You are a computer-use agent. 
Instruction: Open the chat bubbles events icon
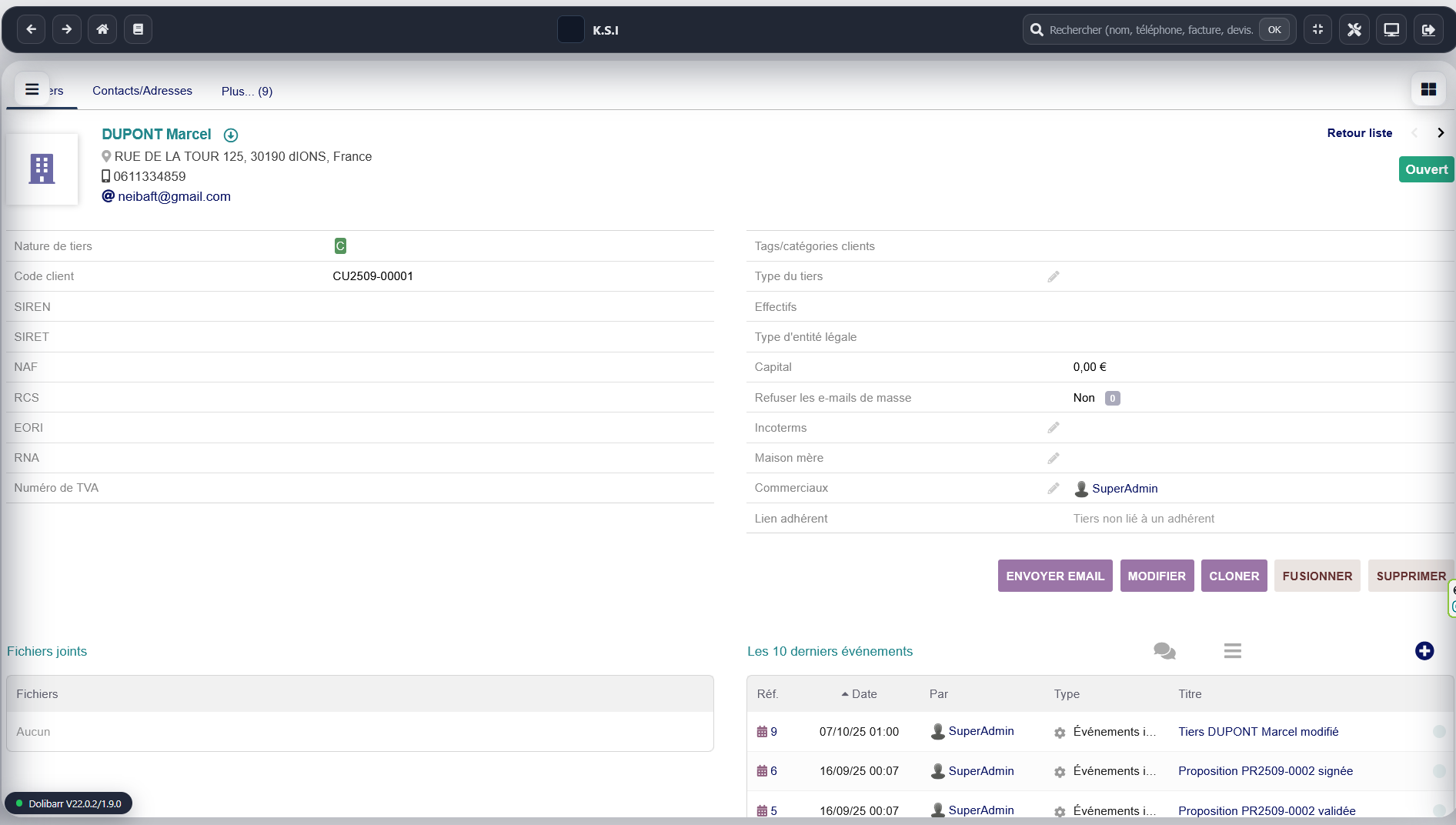point(1164,651)
